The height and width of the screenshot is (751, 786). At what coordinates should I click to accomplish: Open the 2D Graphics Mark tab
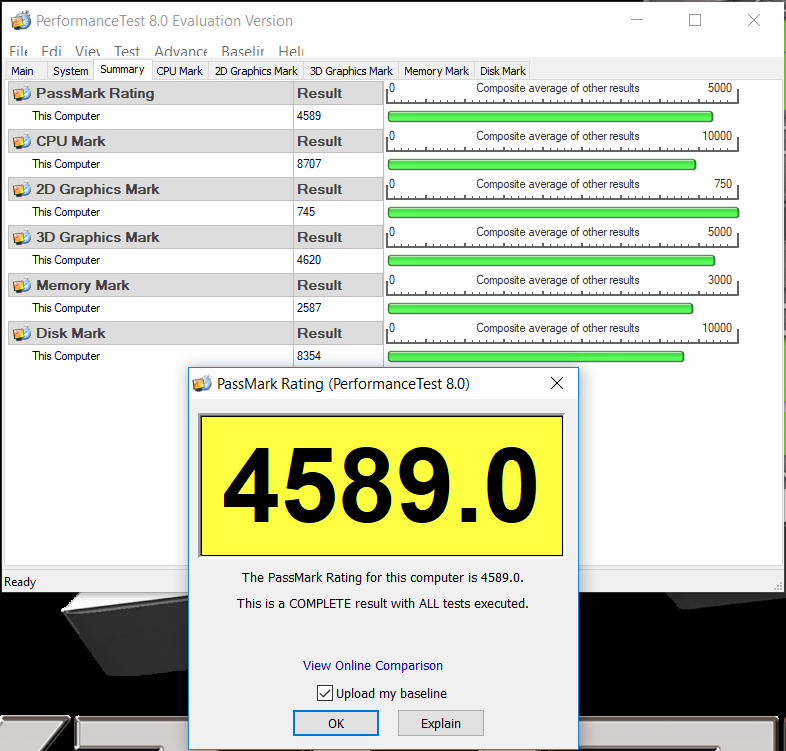(256, 71)
